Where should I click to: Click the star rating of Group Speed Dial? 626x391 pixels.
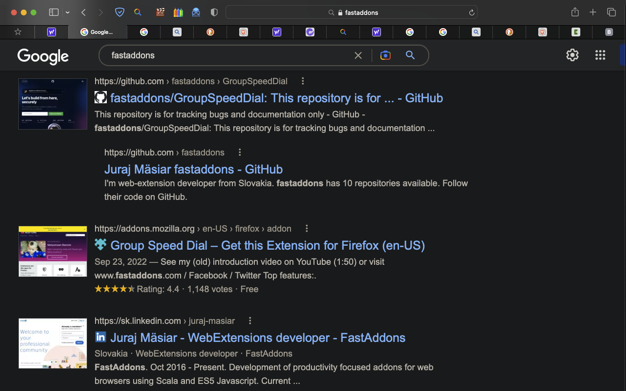tap(115, 289)
